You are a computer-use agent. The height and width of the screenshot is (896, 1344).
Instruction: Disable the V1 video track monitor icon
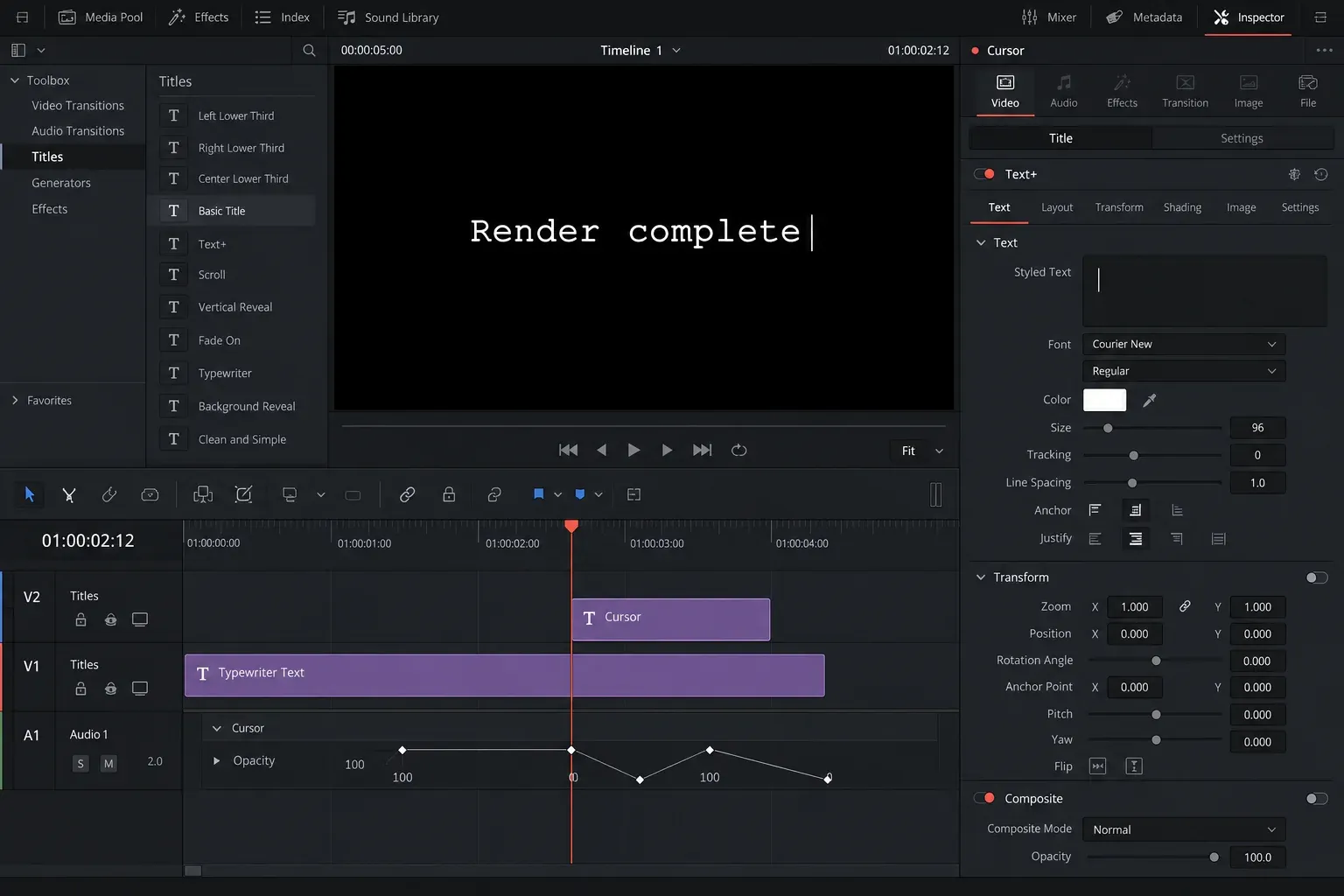pyautogui.click(x=139, y=689)
